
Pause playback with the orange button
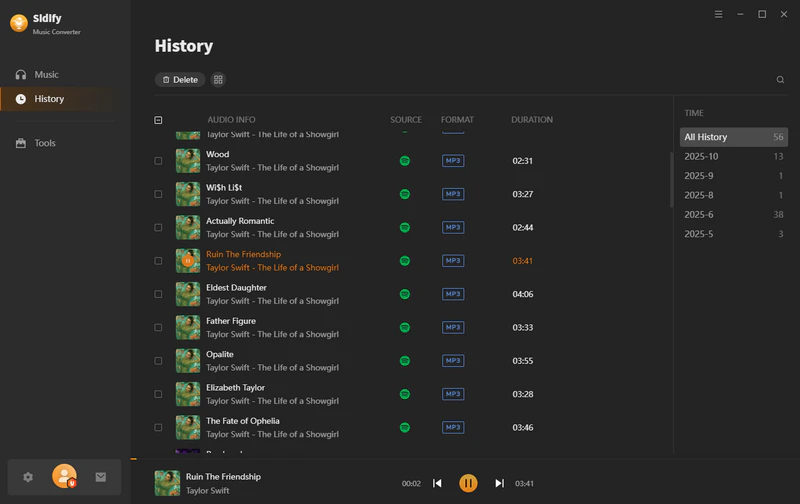tap(468, 483)
